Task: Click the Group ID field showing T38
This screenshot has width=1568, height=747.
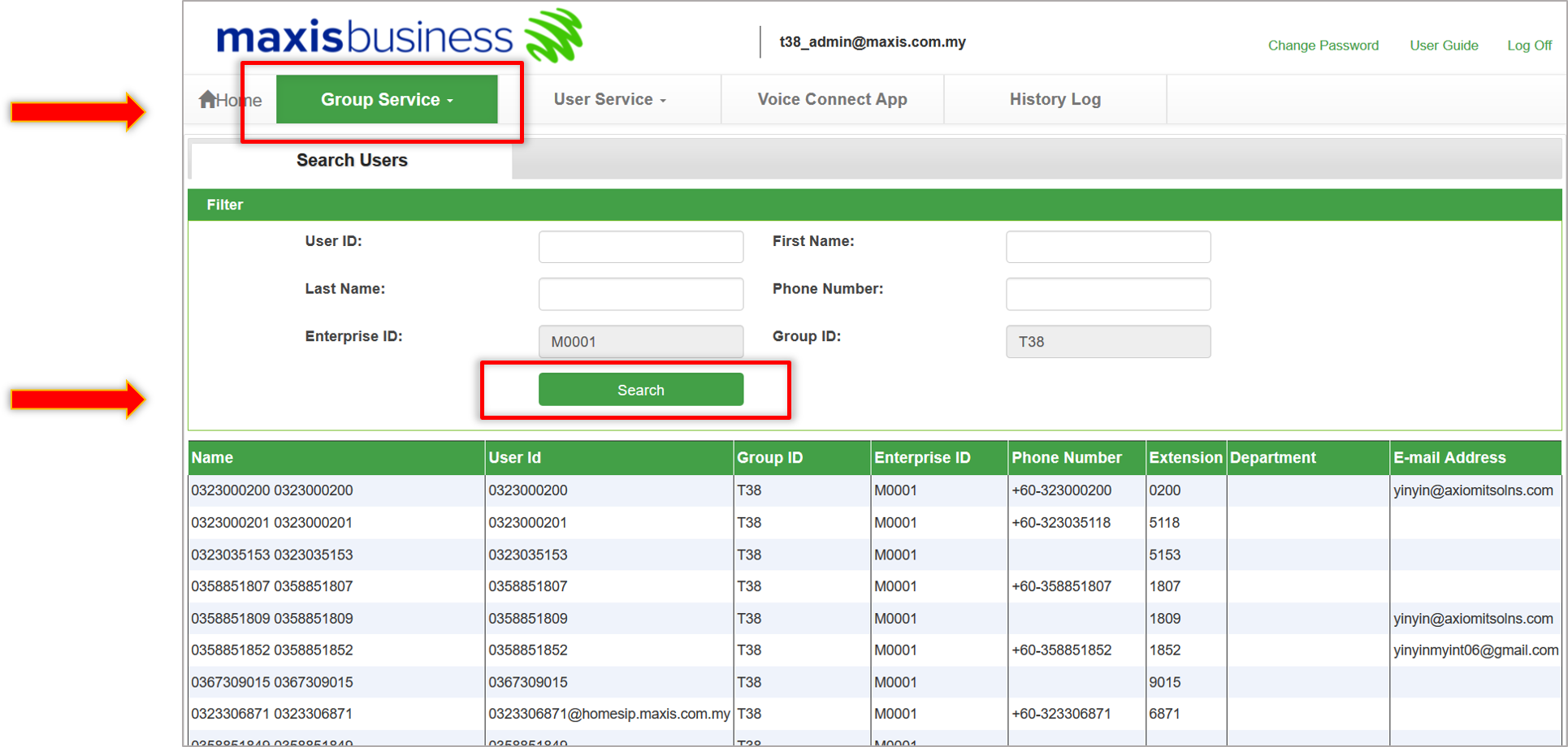Action: coord(1107,342)
